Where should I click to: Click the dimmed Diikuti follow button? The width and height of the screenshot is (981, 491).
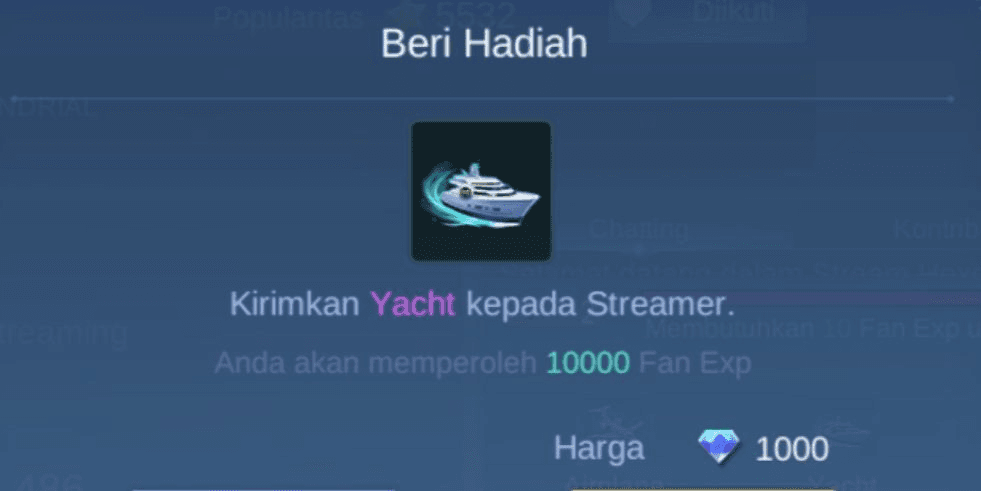[x=707, y=19]
